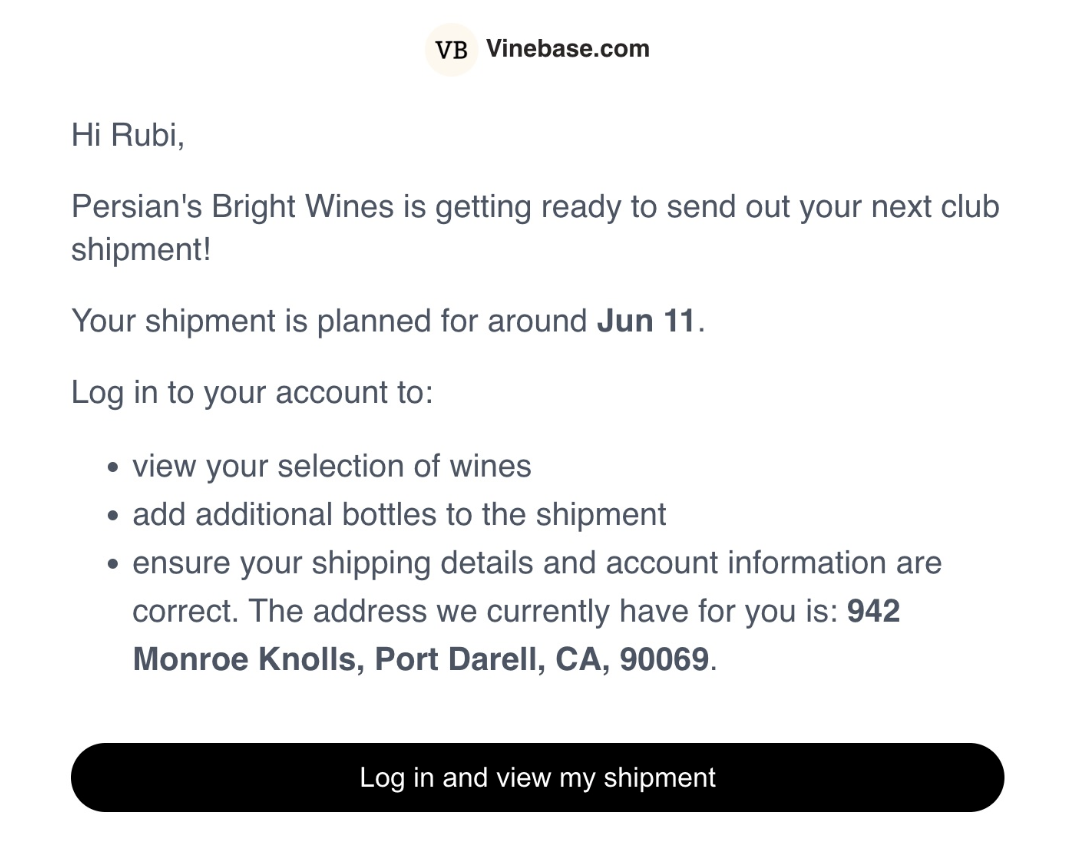Click the bold street number "942"

(x=873, y=611)
